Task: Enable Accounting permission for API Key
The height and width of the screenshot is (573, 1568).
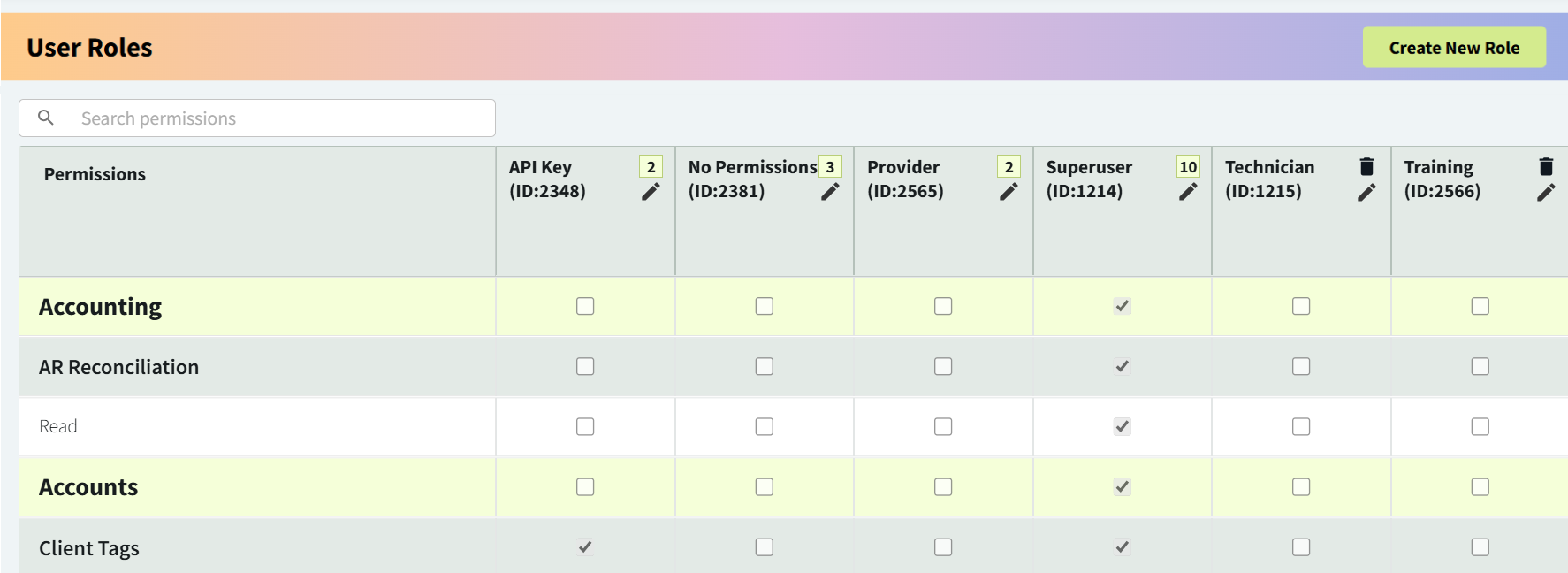Action: coord(584,306)
